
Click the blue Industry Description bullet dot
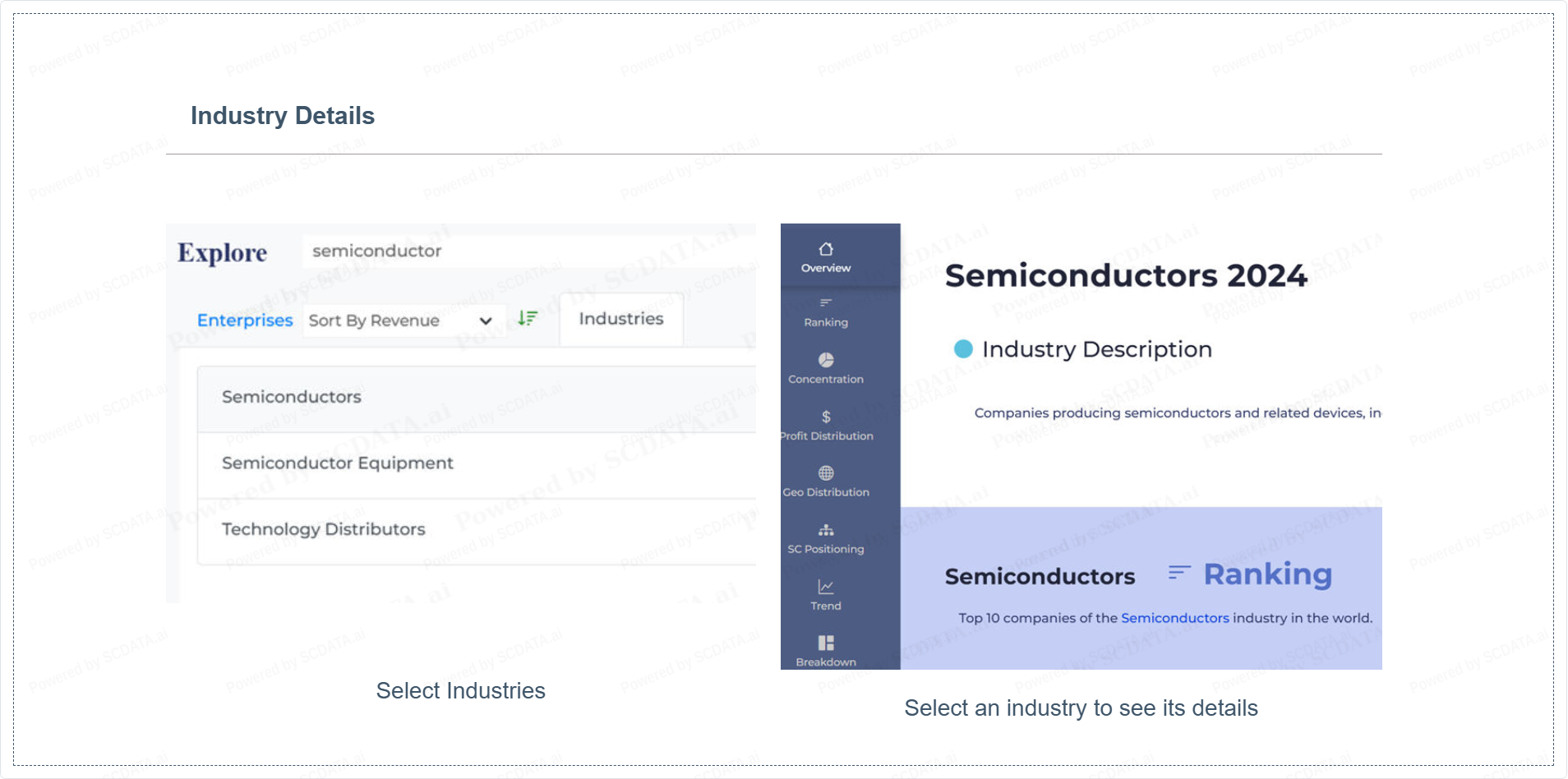click(x=963, y=349)
